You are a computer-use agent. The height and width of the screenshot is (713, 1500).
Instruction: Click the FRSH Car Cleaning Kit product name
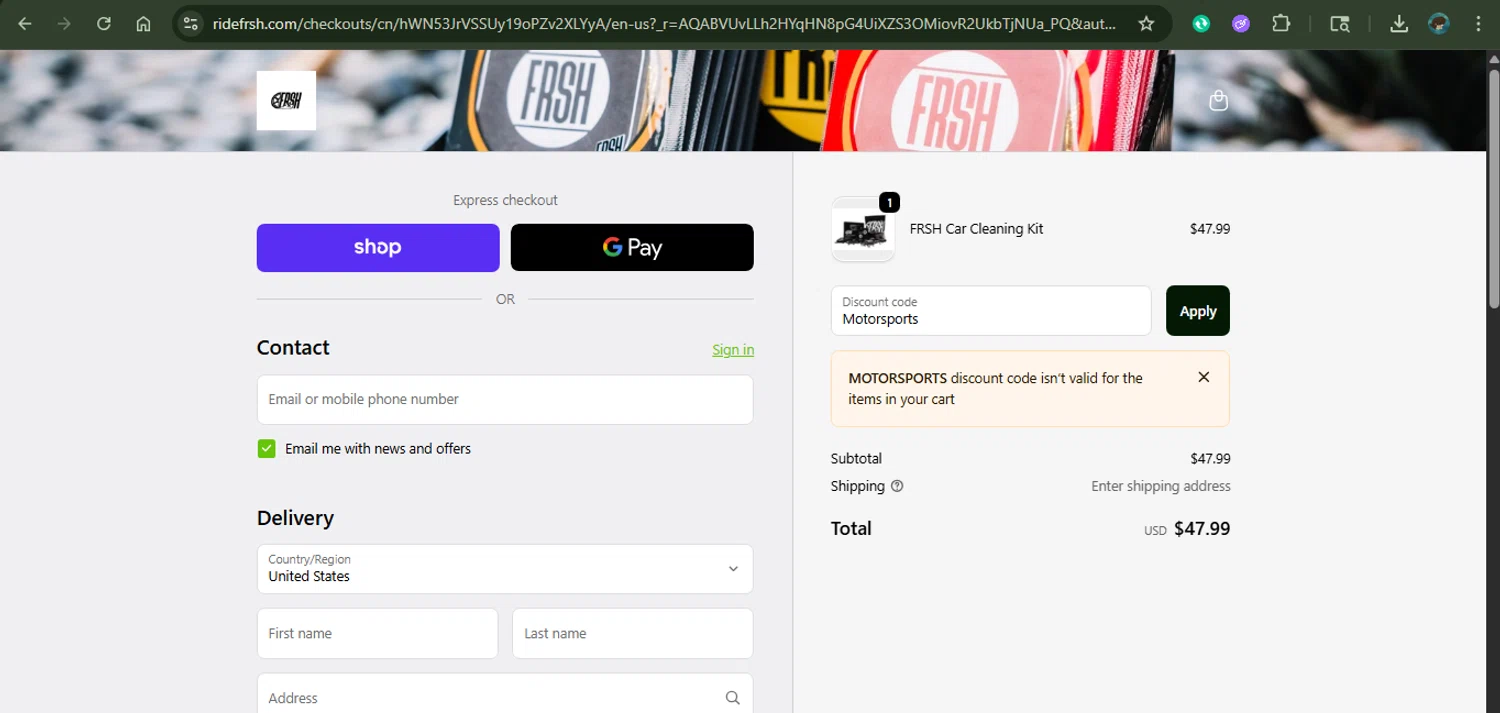(x=976, y=229)
